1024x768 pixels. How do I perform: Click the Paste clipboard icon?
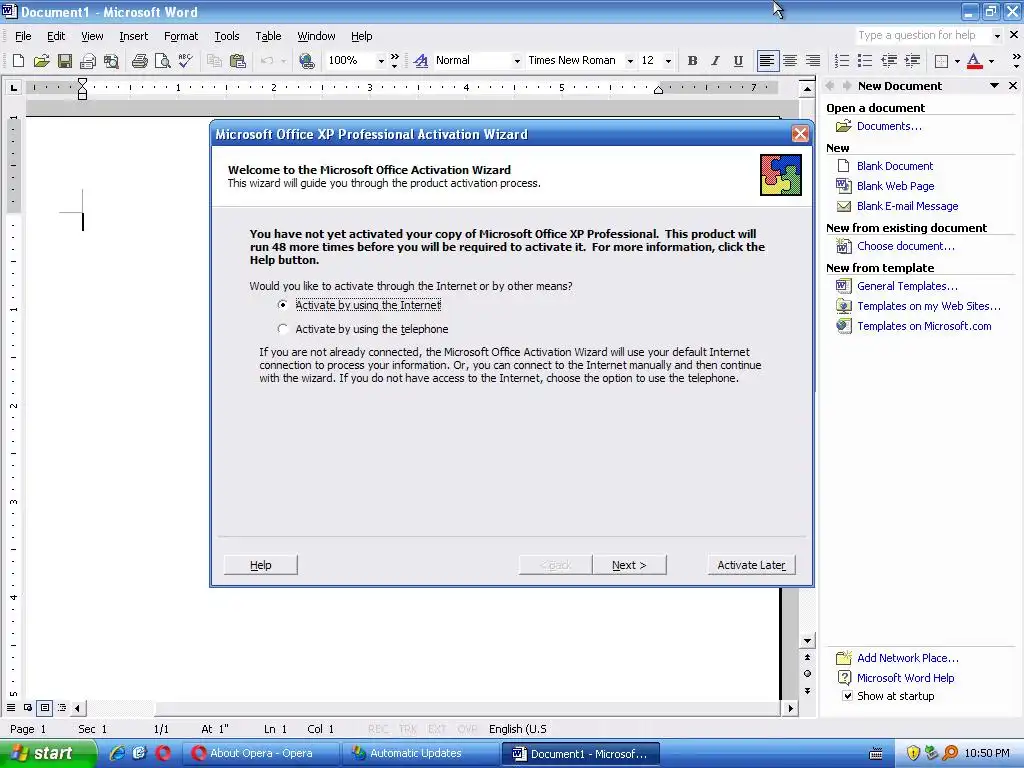[x=238, y=61]
